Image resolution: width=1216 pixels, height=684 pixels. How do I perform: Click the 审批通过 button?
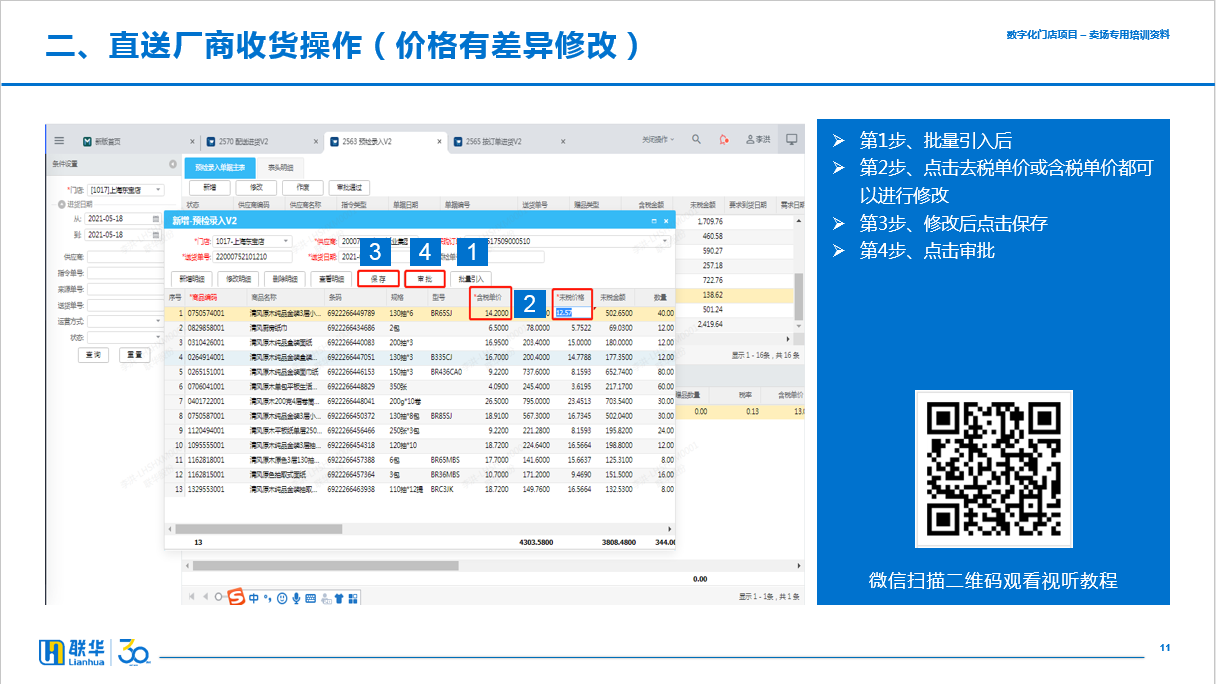pyautogui.click(x=350, y=187)
